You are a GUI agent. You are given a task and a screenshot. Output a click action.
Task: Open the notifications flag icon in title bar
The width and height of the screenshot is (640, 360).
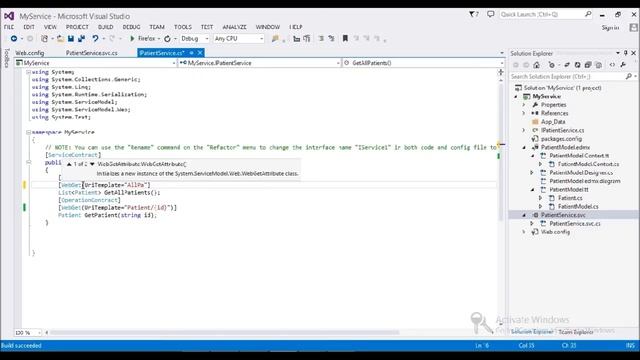473,14
